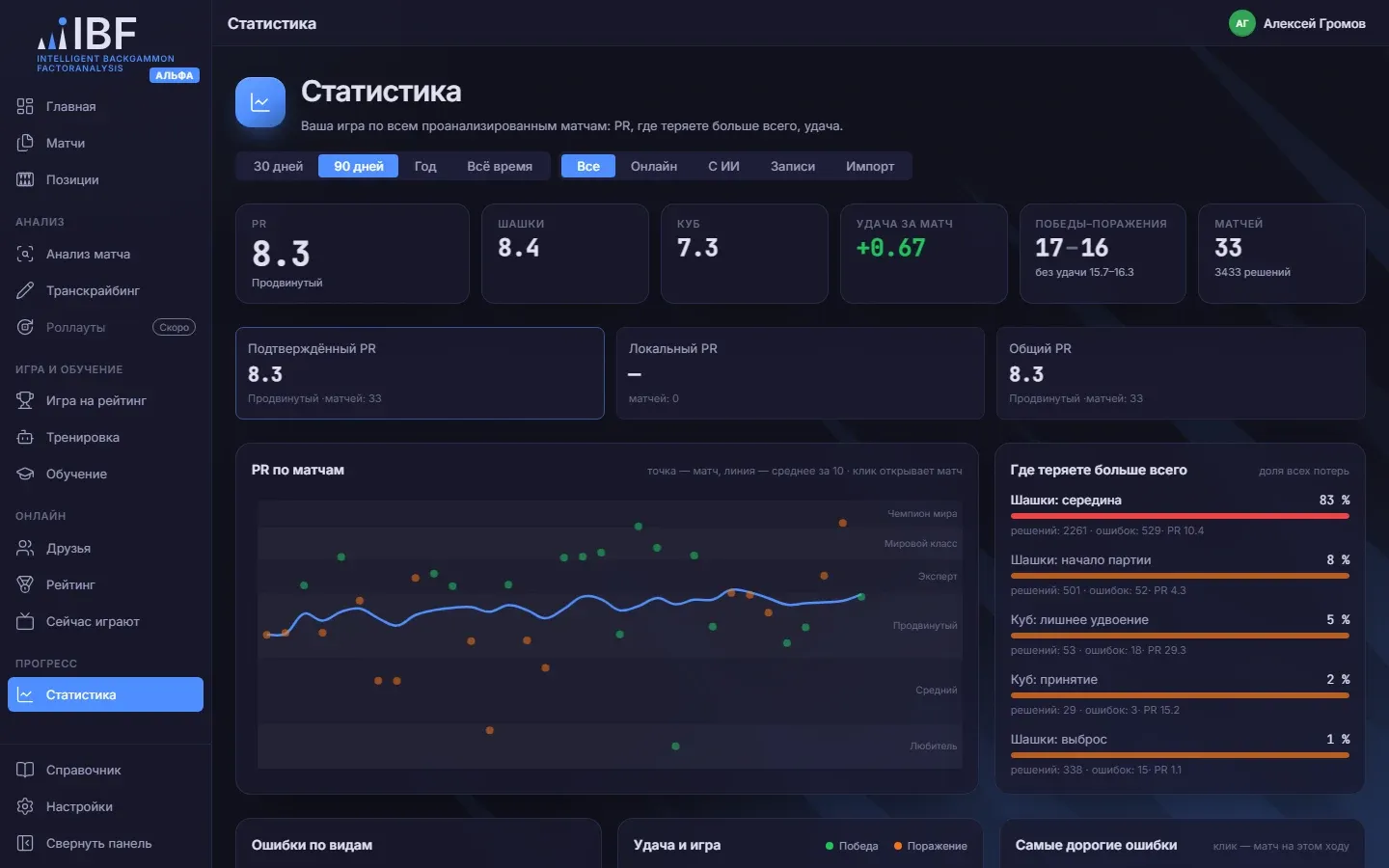This screenshot has width=1389, height=868.
Task: Filter matches by Все
Action: coord(588,166)
